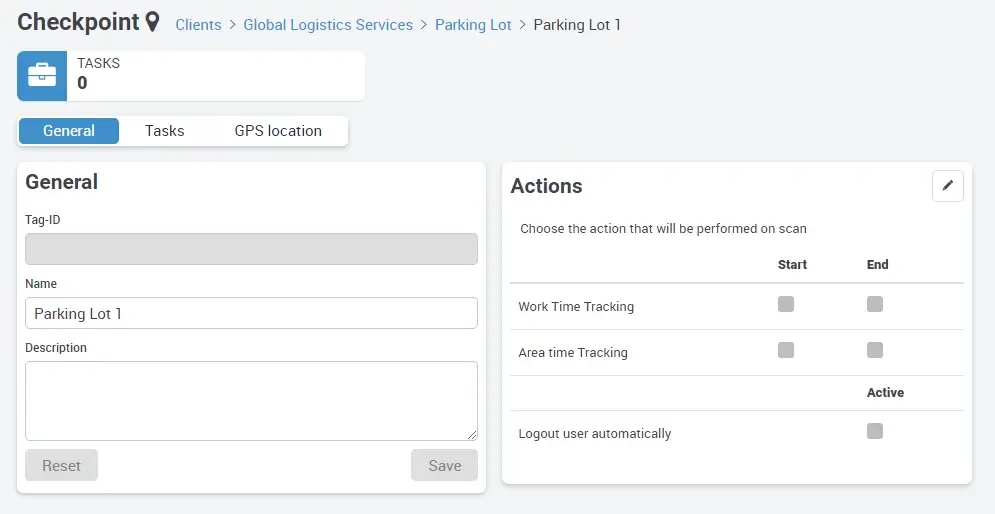The image size is (995, 514).
Task: Click the Tag-ID field
Action: (x=251, y=249)
